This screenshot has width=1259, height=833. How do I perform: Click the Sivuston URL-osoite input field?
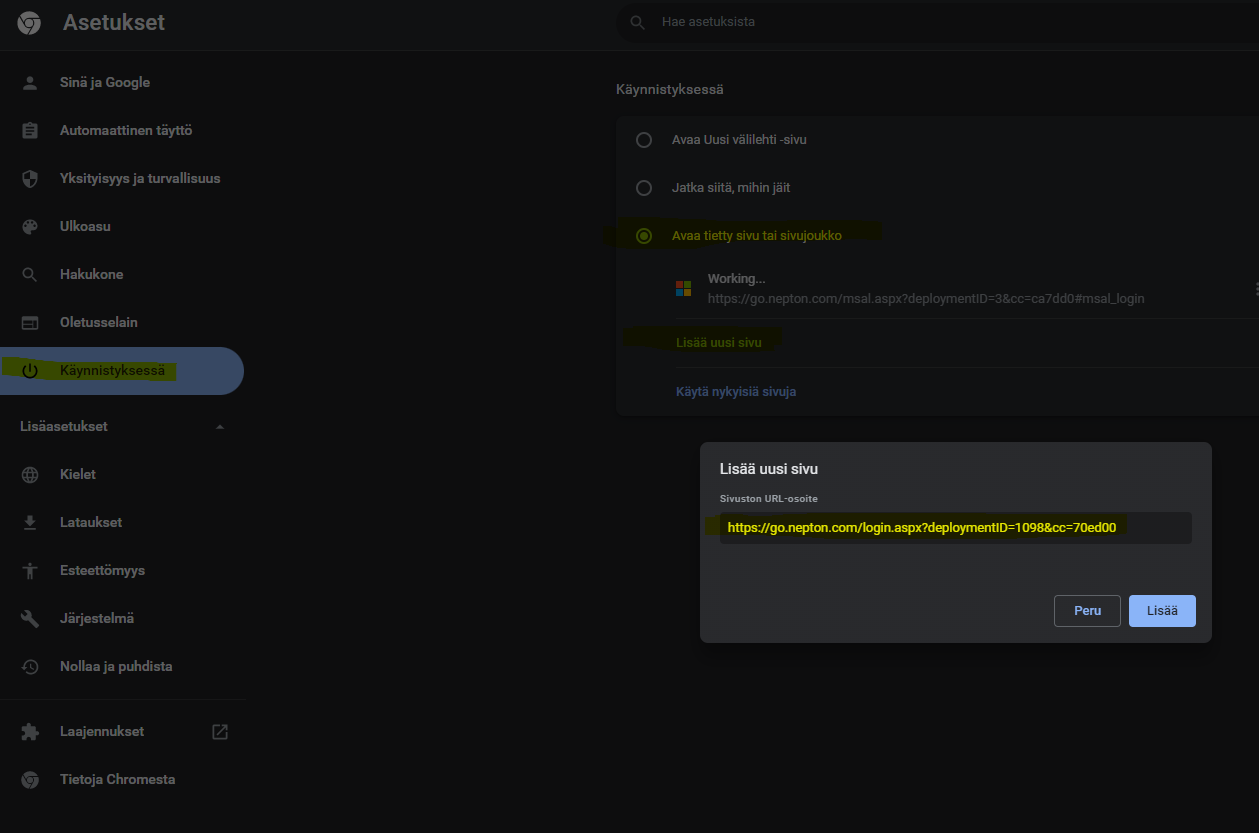tap(955, 528)
